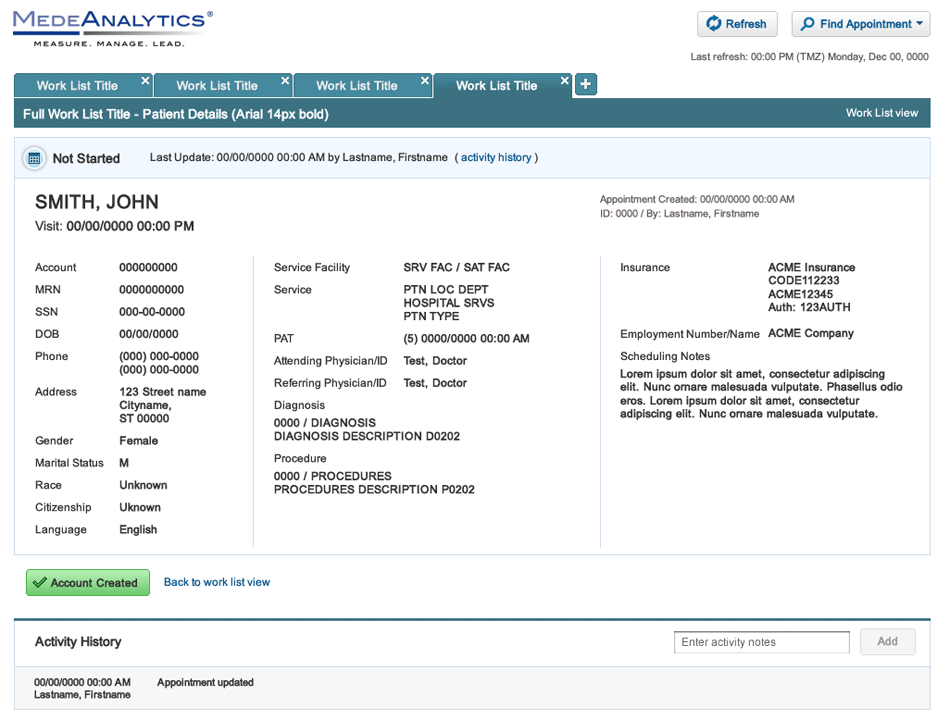Close the active fourth work list tab

565,81
